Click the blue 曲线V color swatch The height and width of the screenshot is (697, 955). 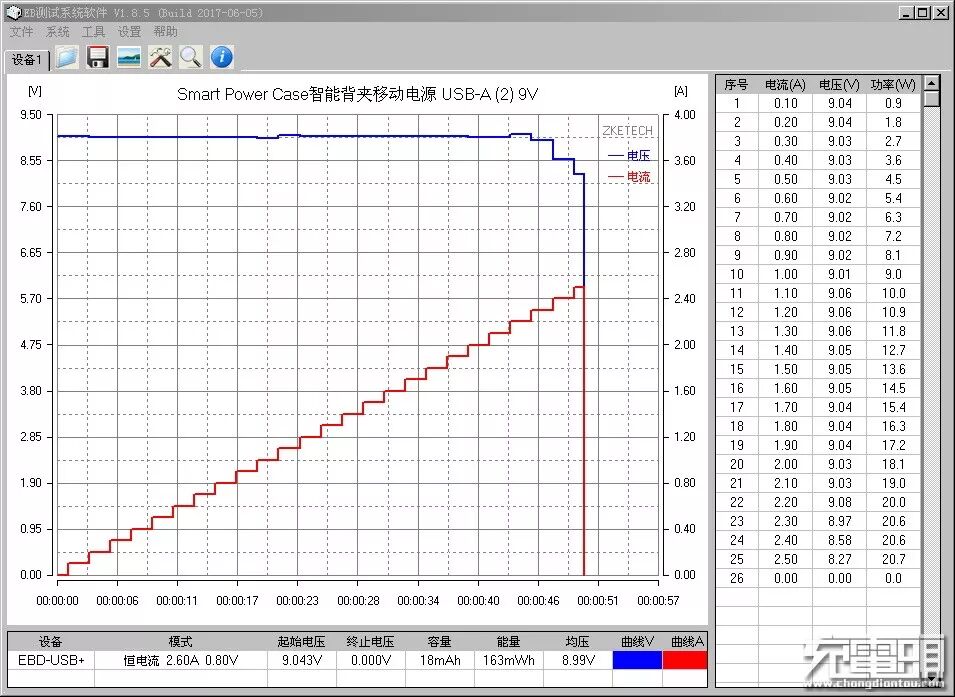pos(637,660)
